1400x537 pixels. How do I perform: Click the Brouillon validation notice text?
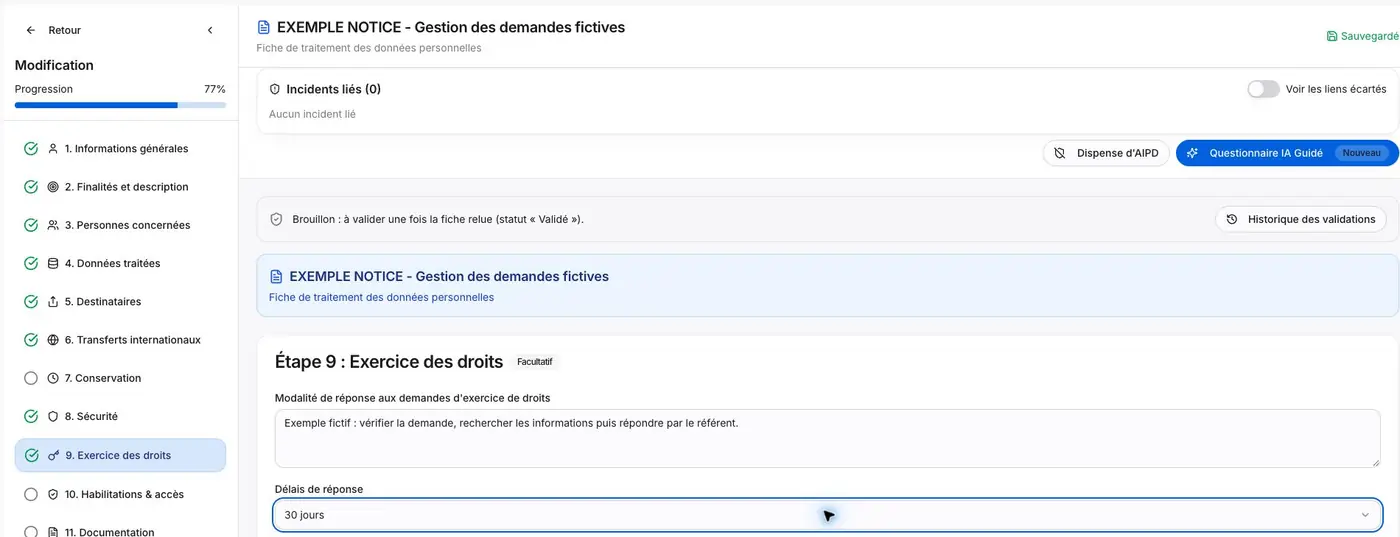pos(438,219)
